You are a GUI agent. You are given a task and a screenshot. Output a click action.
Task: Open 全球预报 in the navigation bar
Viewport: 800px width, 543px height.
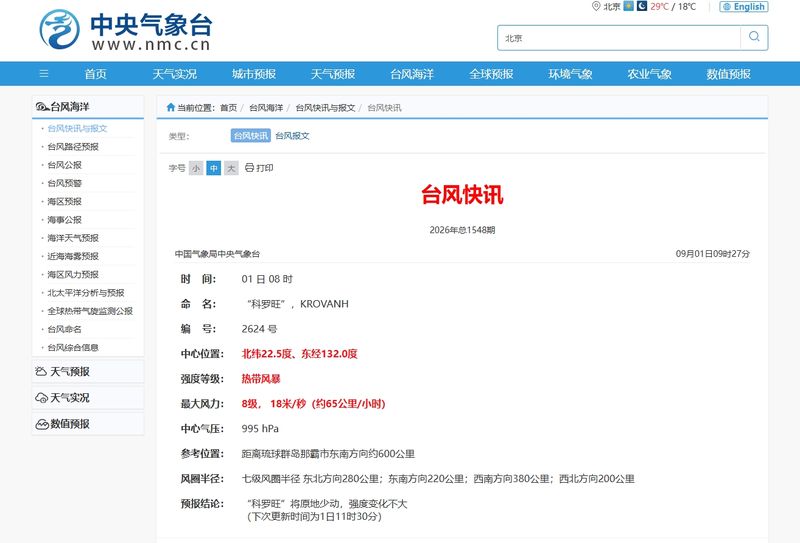(491, 74)
